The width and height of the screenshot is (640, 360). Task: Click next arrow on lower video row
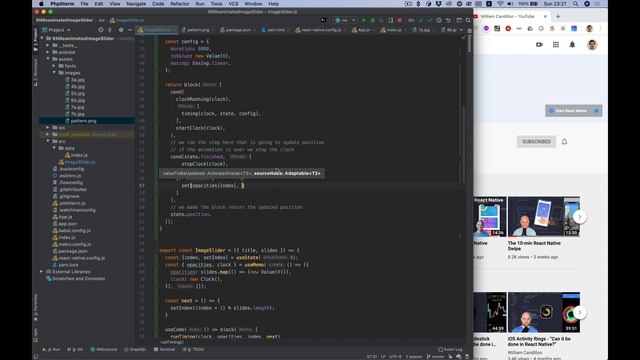click(580, 313)
